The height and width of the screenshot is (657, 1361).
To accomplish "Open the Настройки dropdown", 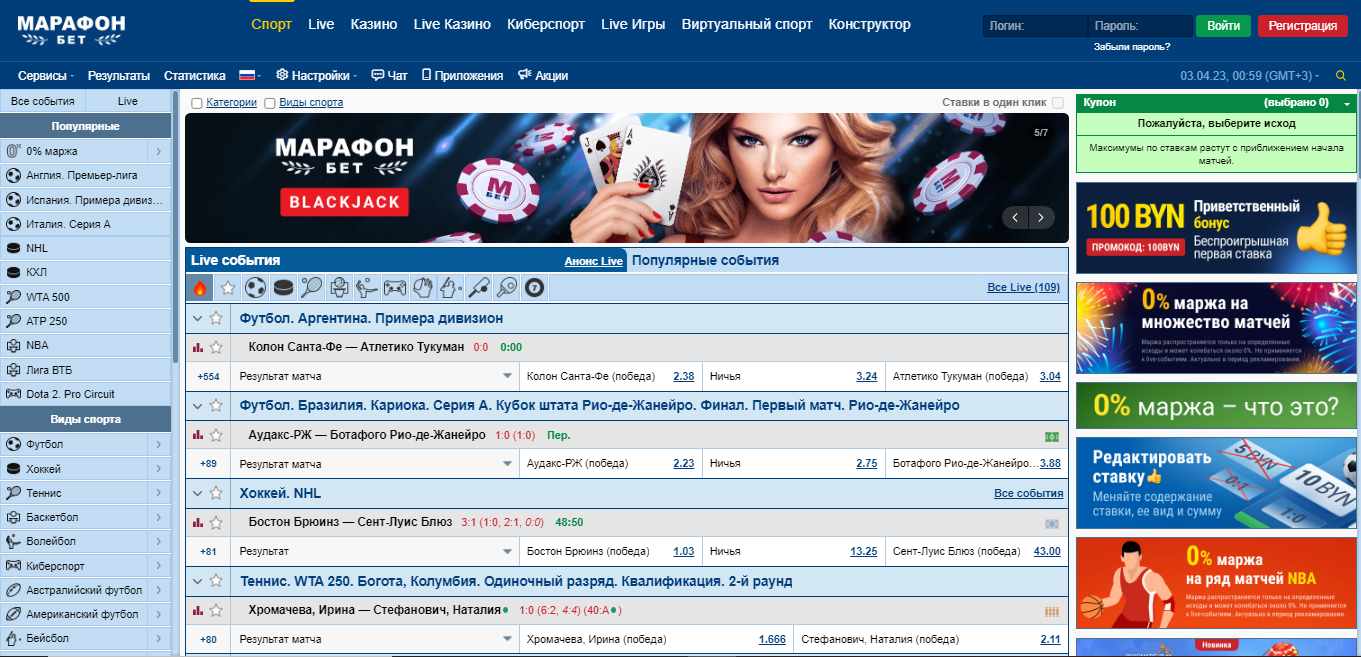I will 317,75.
